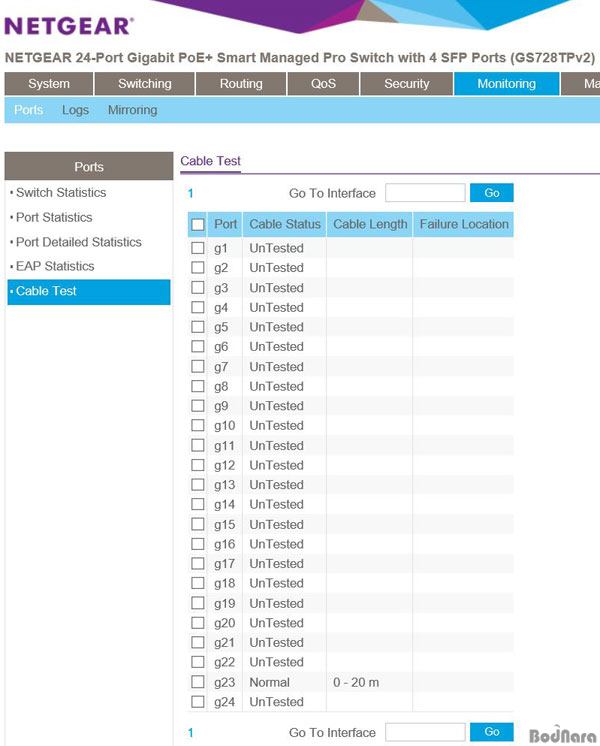Check the box for port g1

(197, 248)
